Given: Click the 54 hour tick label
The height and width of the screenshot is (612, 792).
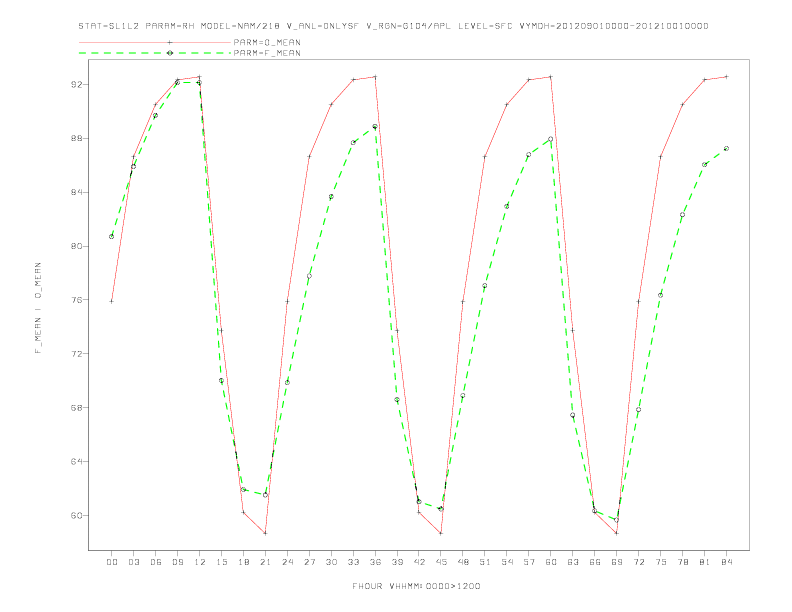Looking at the screenshot, I should coord(507,562).
